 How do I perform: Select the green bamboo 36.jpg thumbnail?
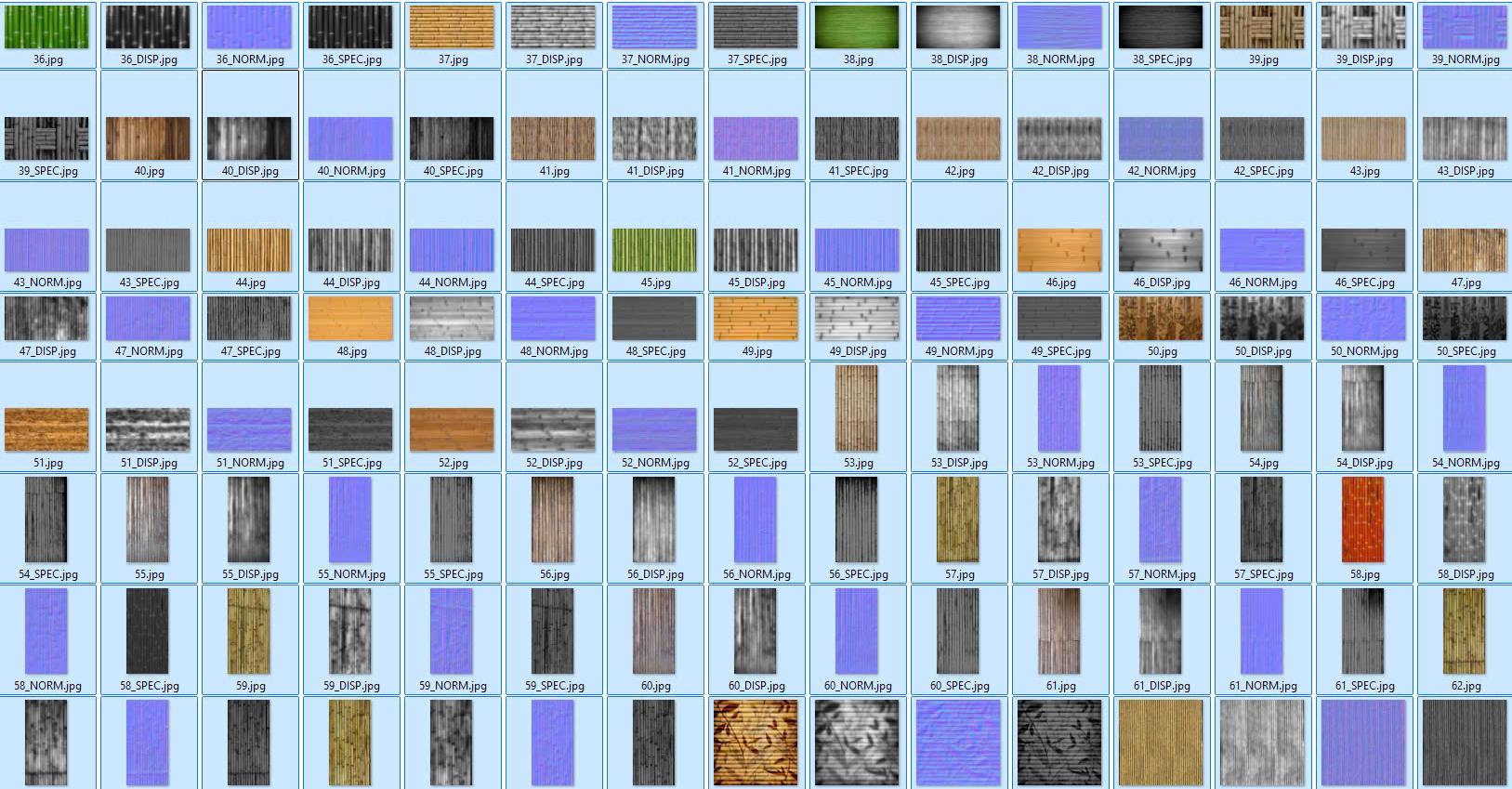pos(46,28)
